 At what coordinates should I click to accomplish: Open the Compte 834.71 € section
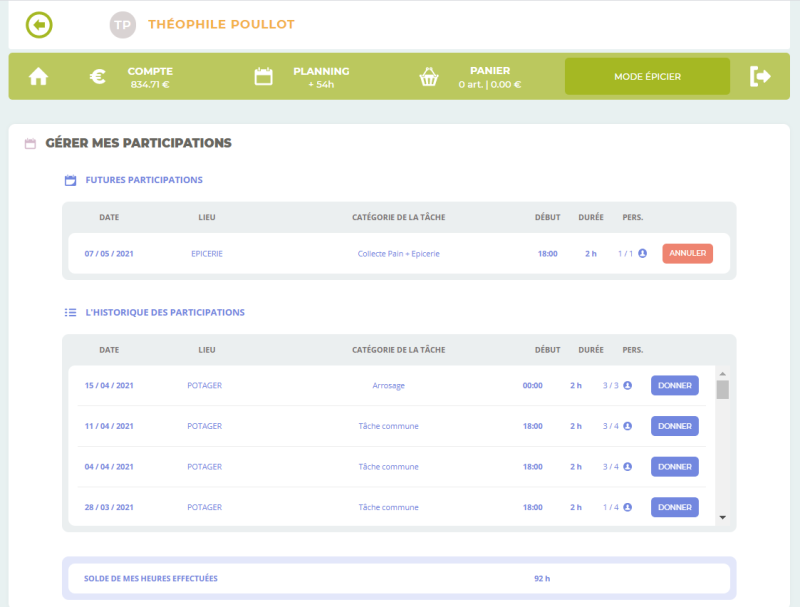coord(150,78)
